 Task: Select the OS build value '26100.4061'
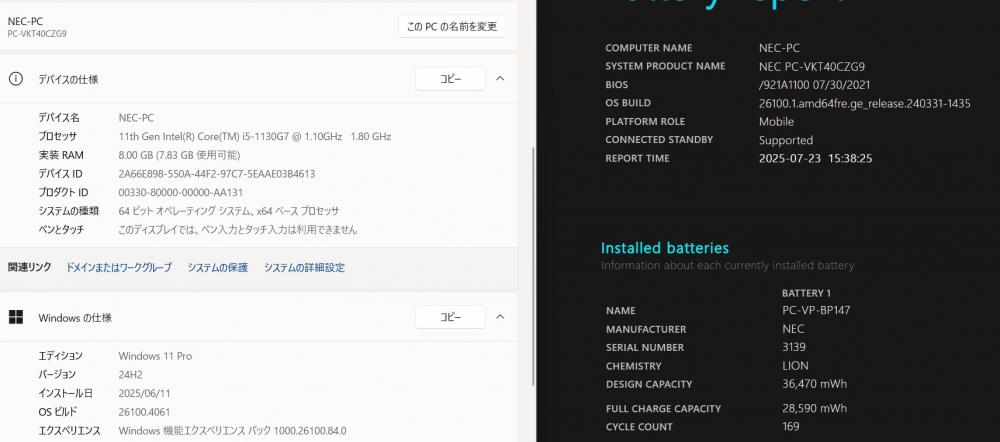click(144, 412)
